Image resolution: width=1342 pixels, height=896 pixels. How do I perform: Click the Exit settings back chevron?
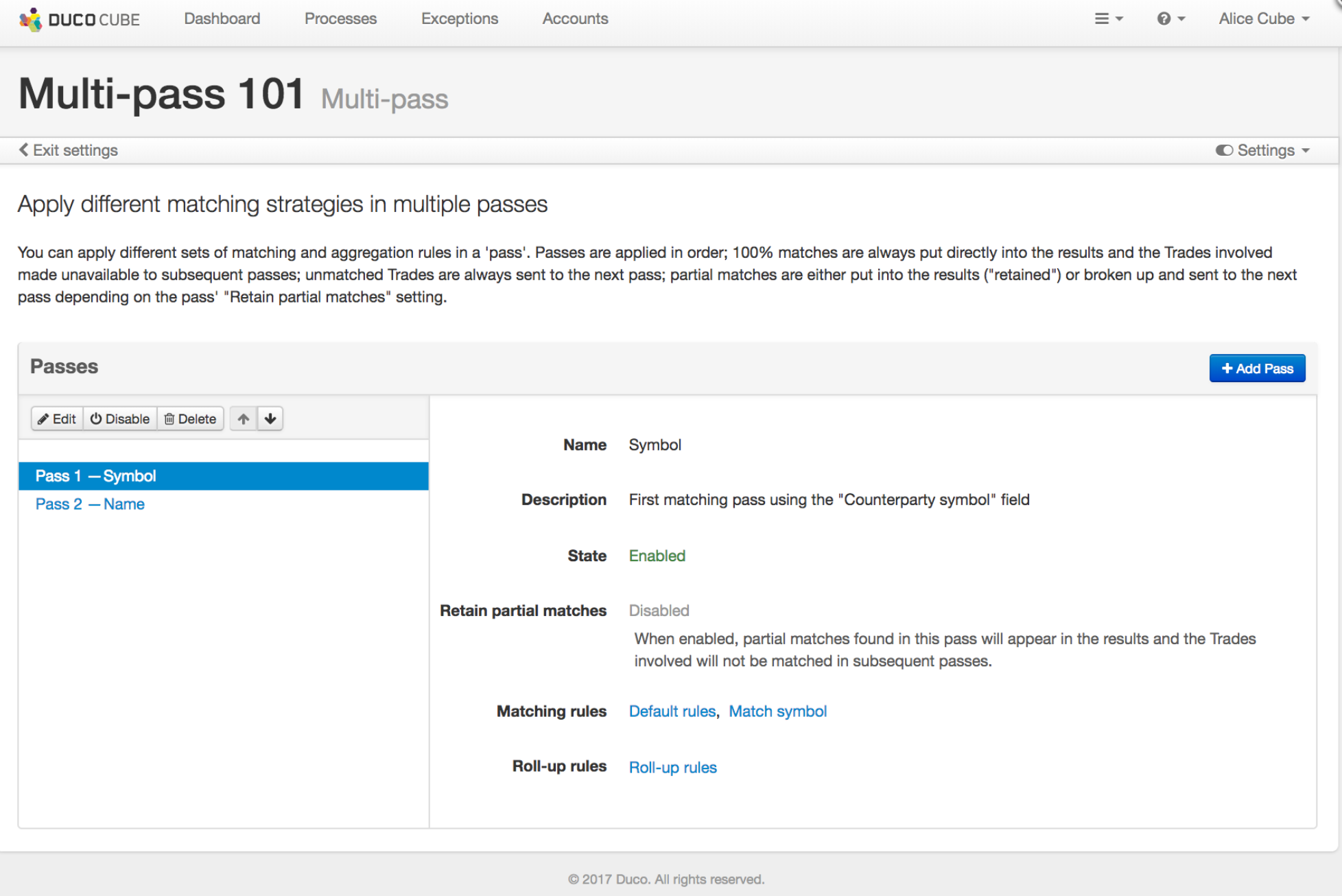point(24,150)
